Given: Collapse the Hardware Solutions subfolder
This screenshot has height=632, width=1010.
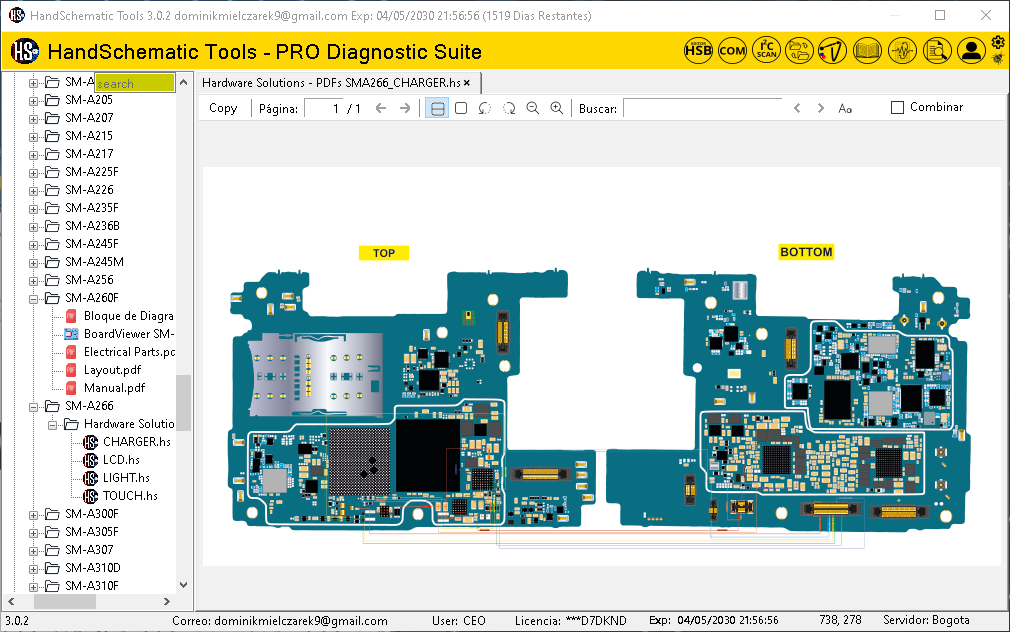Looking at the screenshot, I should 53,425.
